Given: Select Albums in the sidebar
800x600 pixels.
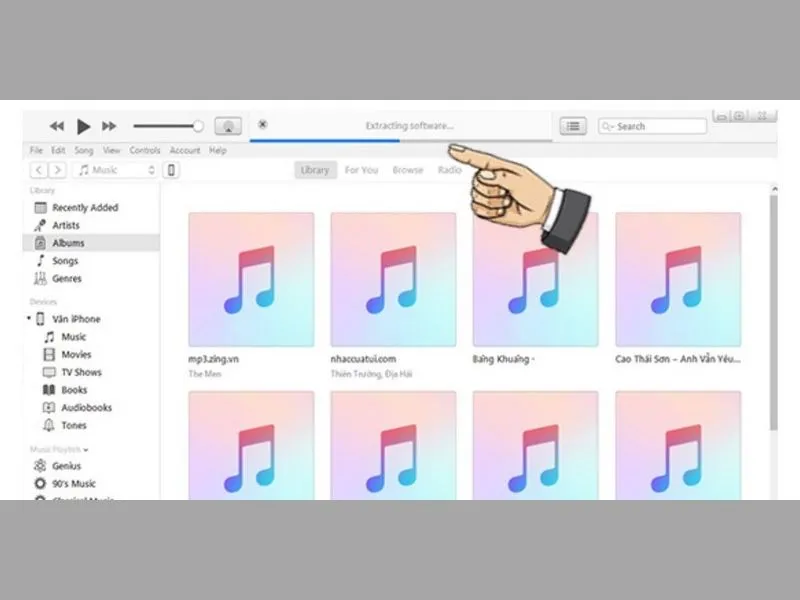Looking at the screenshot, I should point(92,243).
